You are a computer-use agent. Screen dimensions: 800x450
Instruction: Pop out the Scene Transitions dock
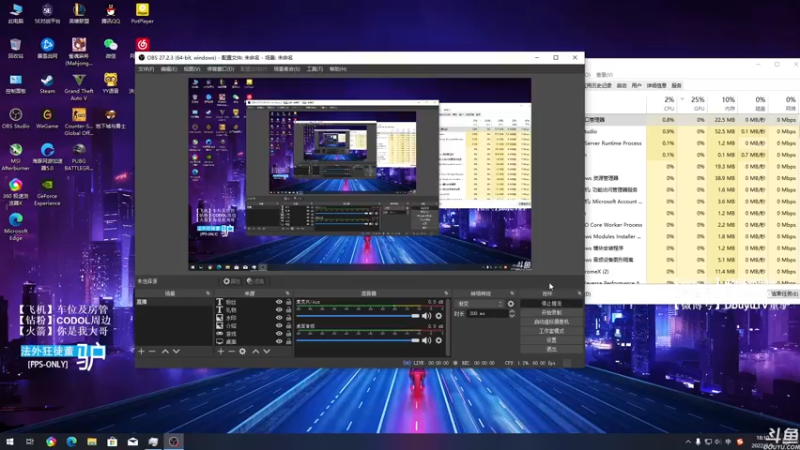pos(512,293)
